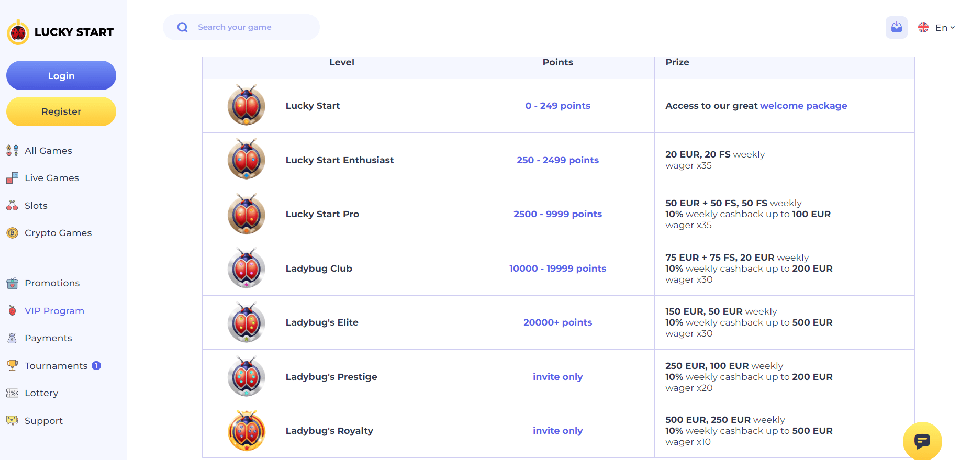Go to Live Games section
Viewport: 960px width, 460px height.
click(x=51, y=178)
